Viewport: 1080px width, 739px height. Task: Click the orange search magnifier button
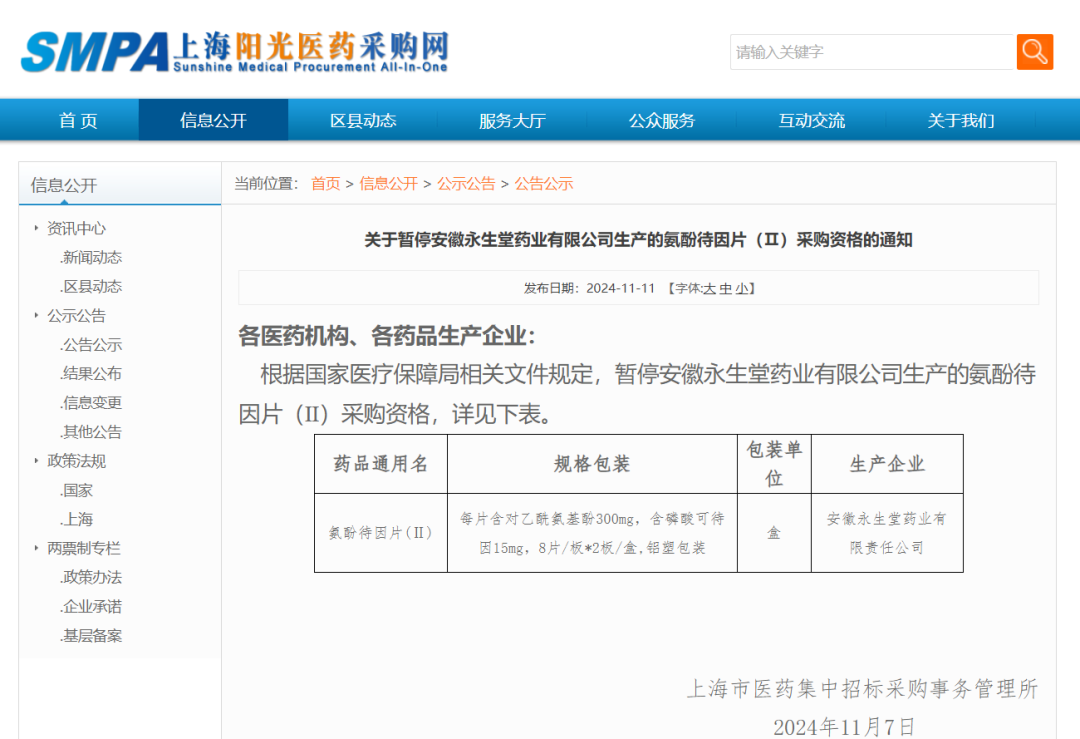tap(1035, 52)
